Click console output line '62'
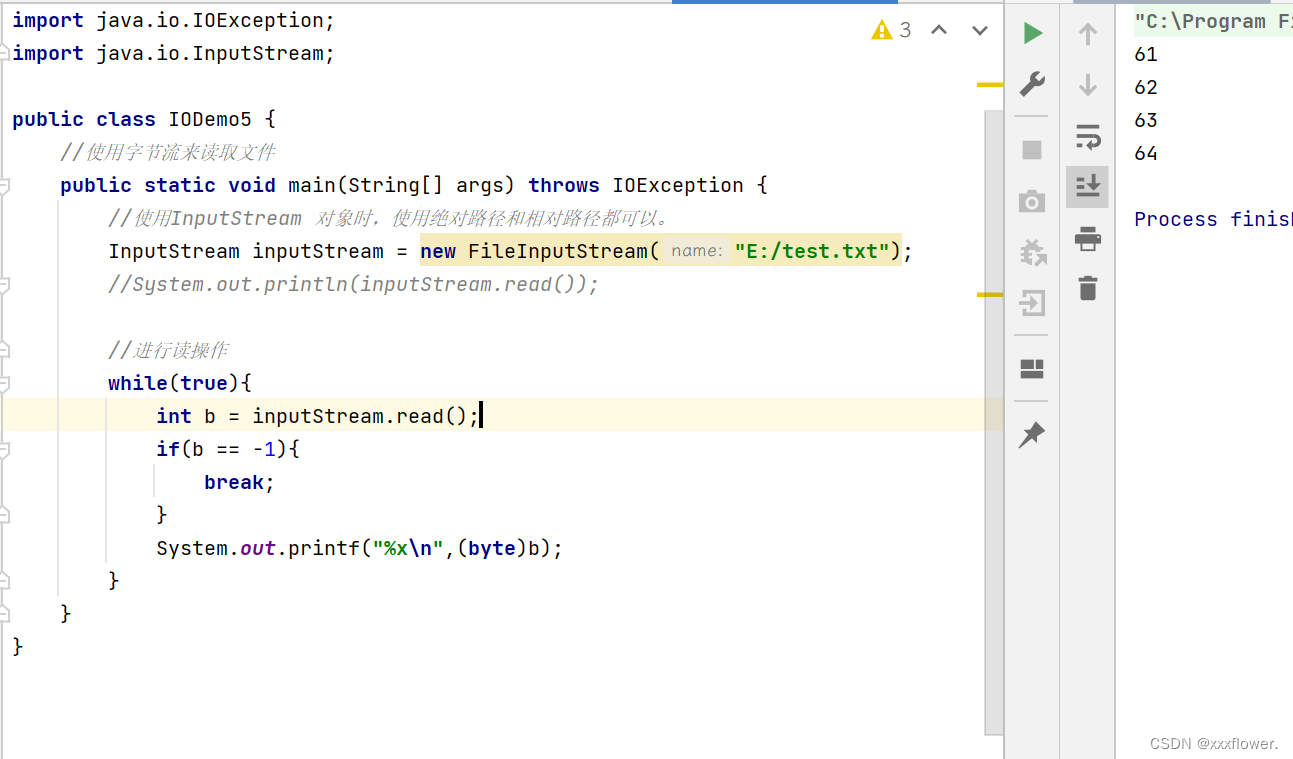The image size is (1293, 759). point(1146,87)
